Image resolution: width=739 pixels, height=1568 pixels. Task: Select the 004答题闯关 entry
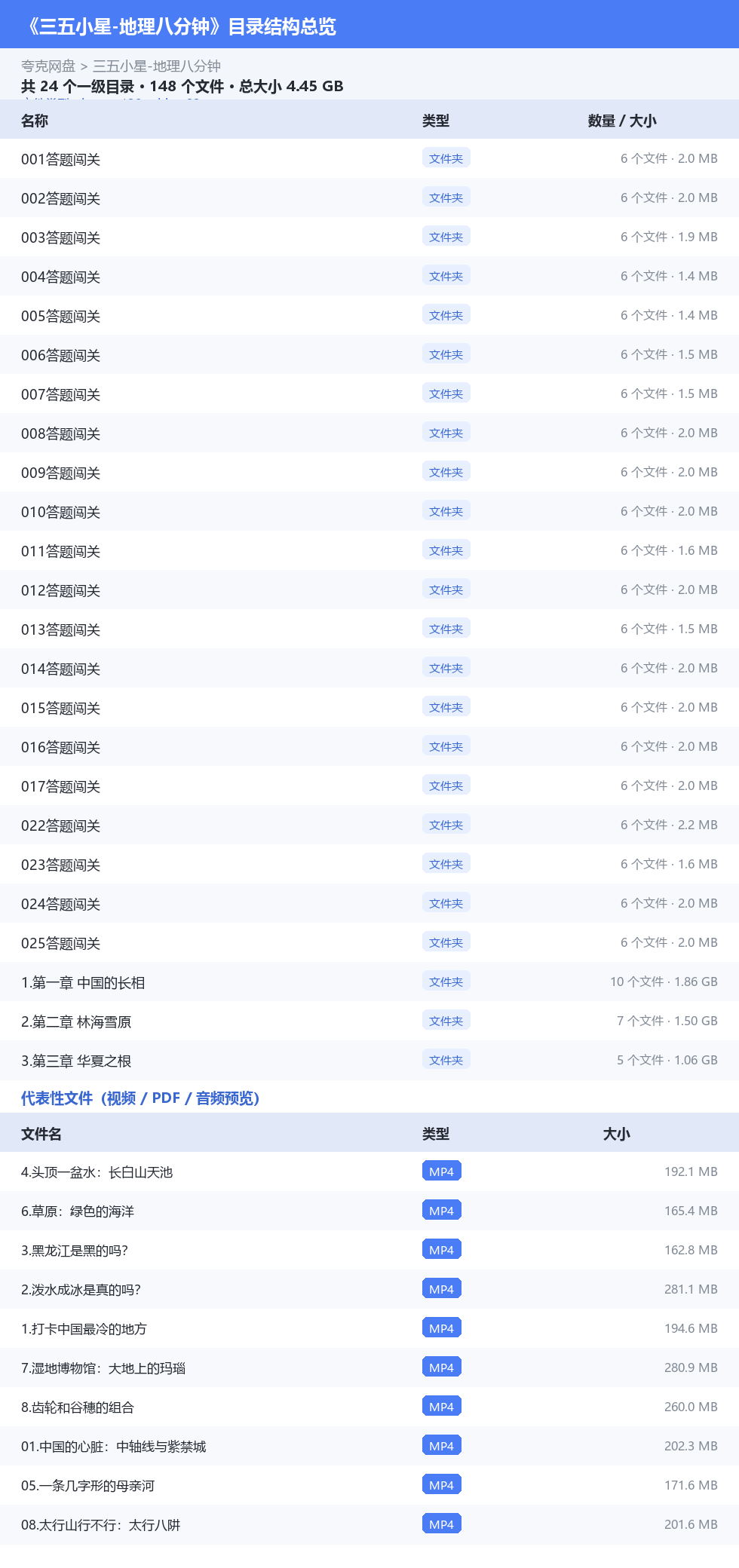click(369, 276)
